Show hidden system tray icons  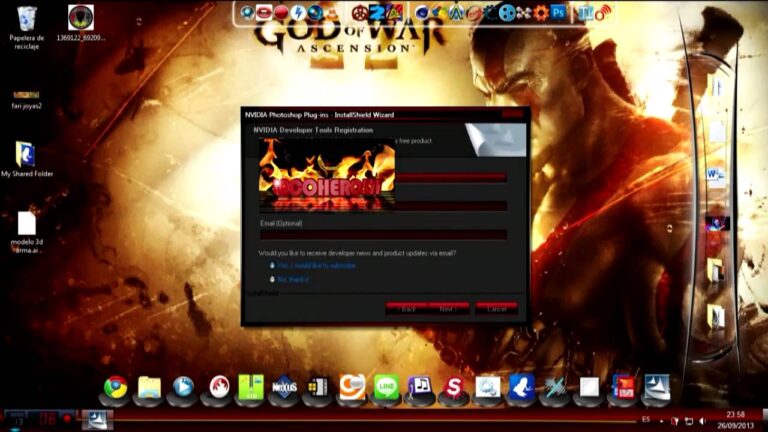[x=661, y=421]
